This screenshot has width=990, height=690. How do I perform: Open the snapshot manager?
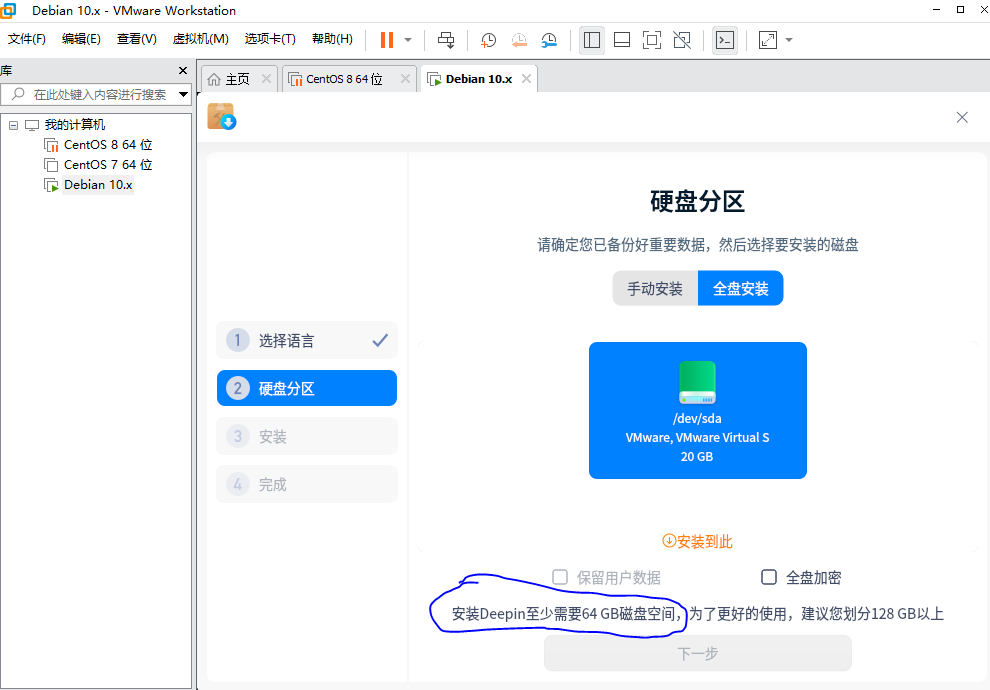pyautogui.click(x=549, y=40)
